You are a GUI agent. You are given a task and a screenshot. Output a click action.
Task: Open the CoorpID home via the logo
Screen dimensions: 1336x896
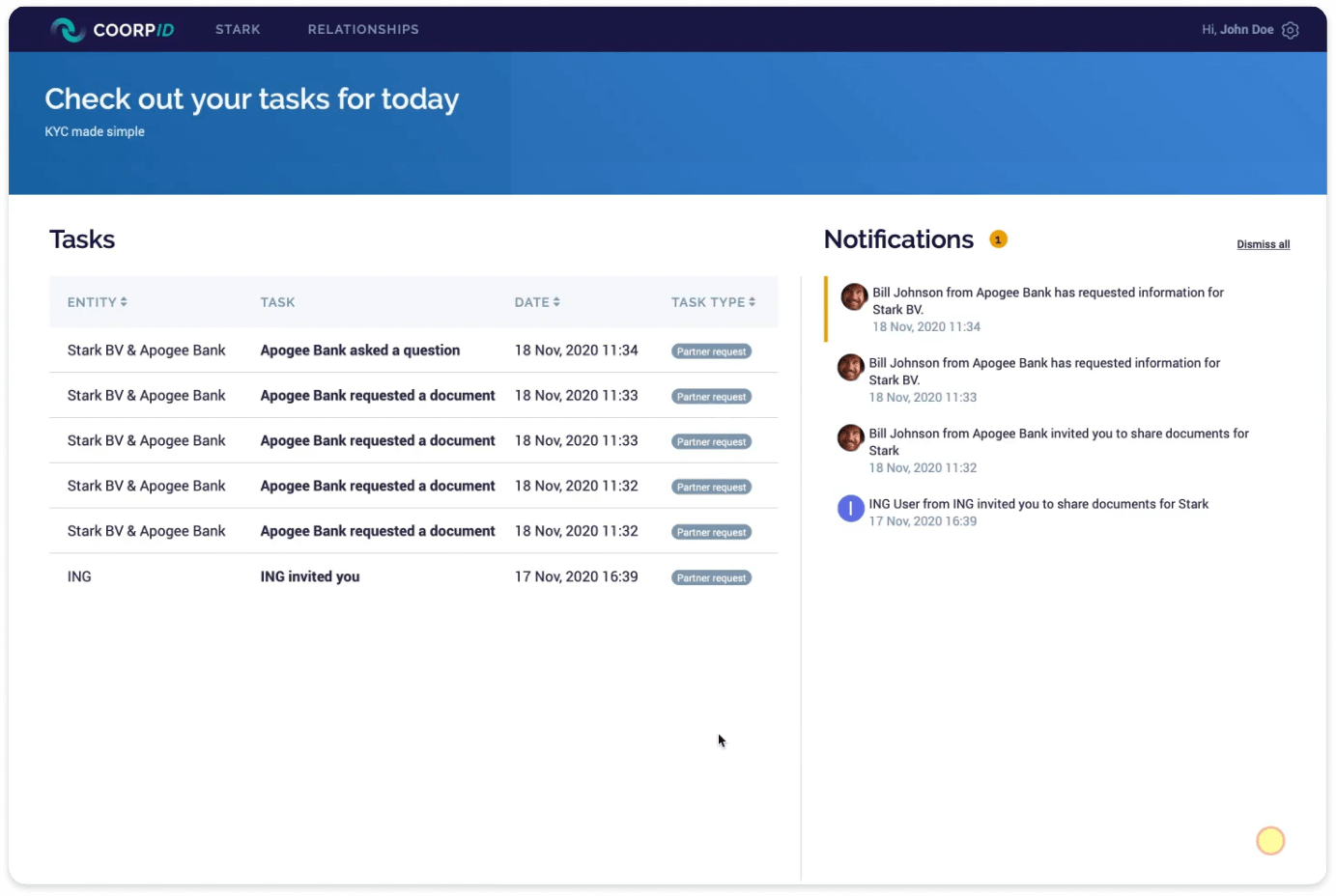111,29
